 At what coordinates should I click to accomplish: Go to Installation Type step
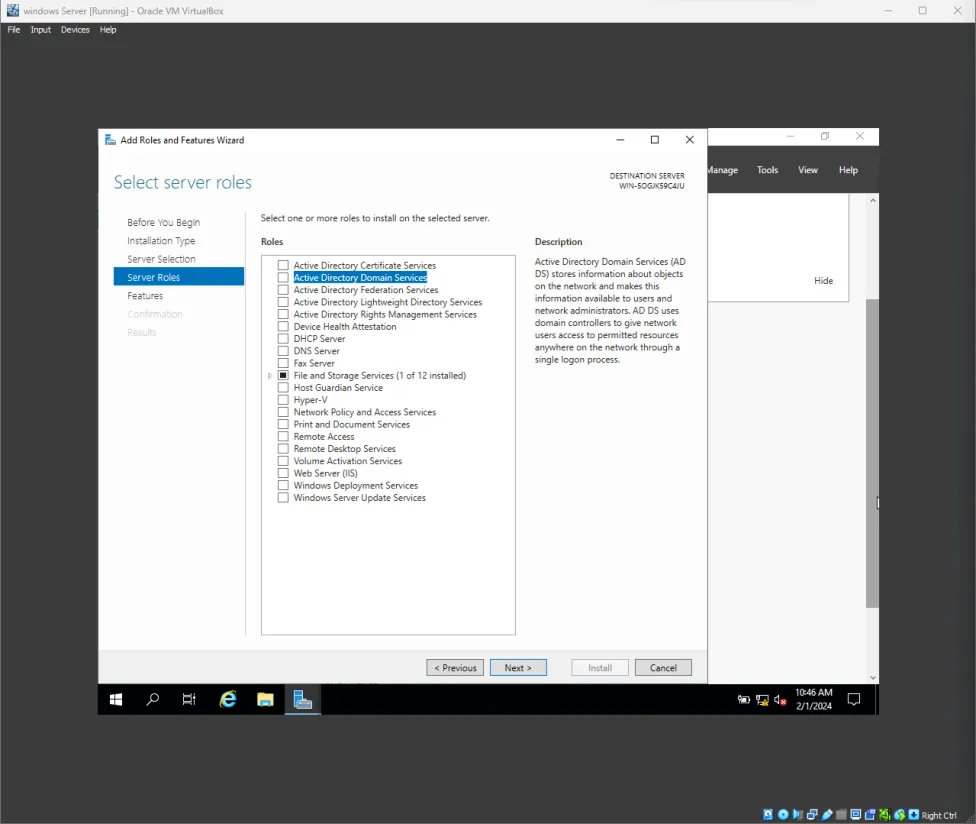tap(161, 241)
